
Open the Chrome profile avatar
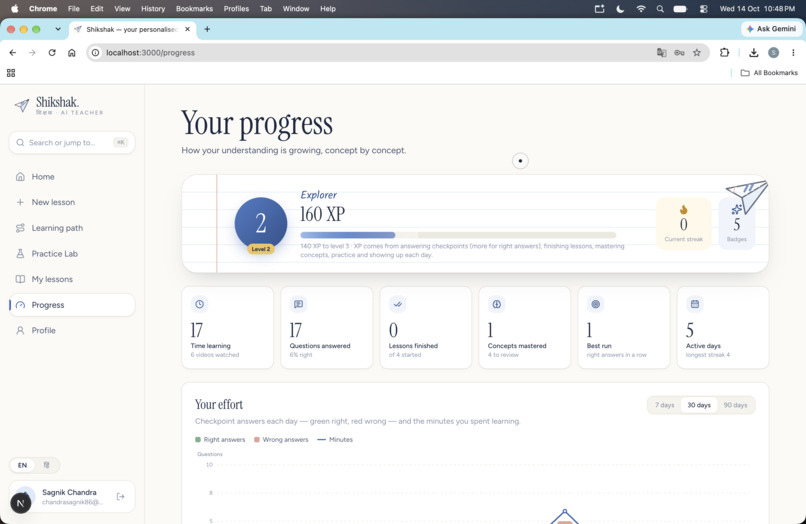click(774, 52)
